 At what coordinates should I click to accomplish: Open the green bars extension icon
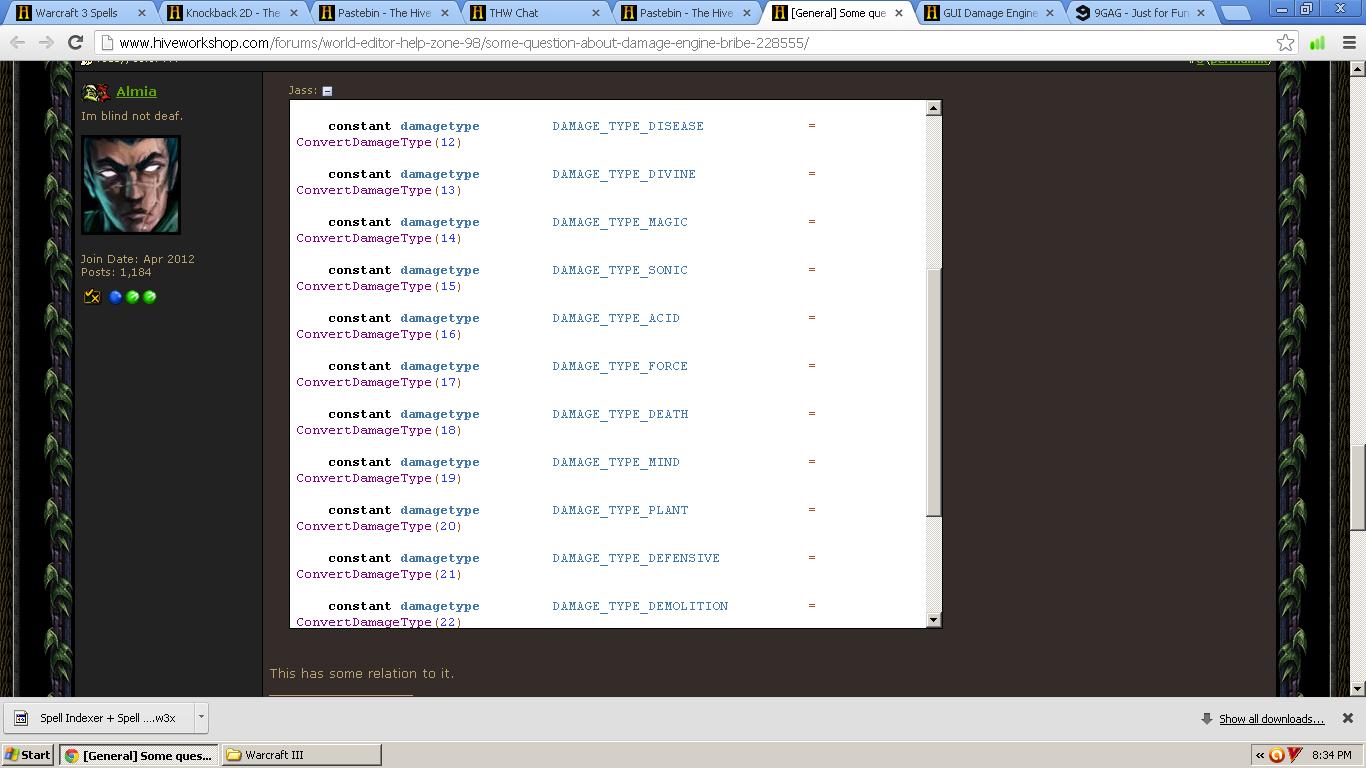(1317, 42)
